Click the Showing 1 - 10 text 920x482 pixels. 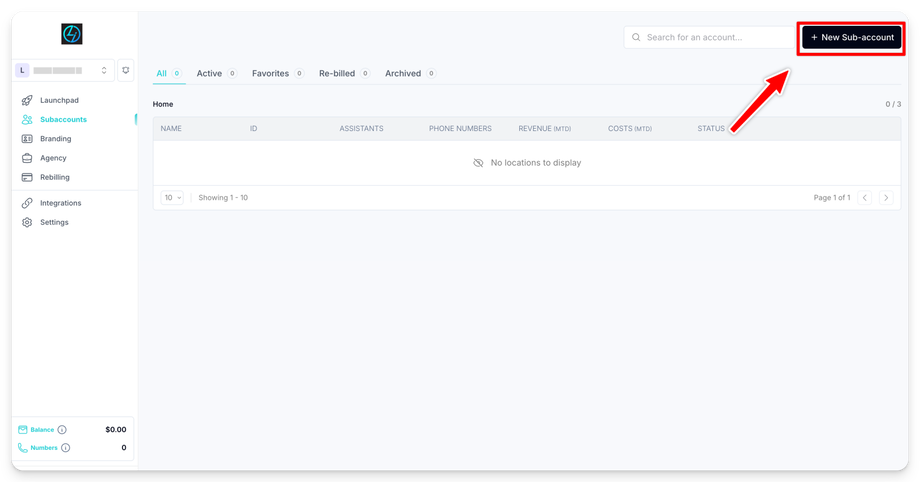point(223,198)
